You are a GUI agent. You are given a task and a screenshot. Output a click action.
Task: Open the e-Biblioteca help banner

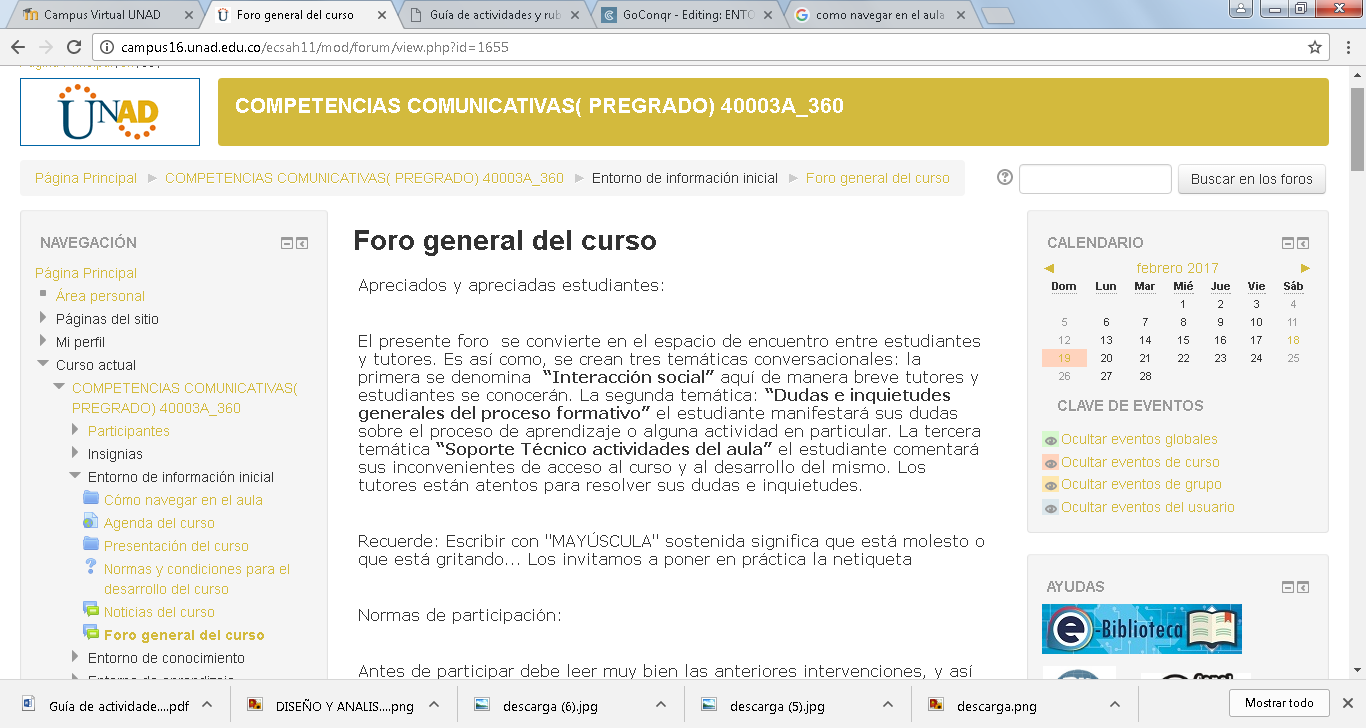[x=1142, y=629]
